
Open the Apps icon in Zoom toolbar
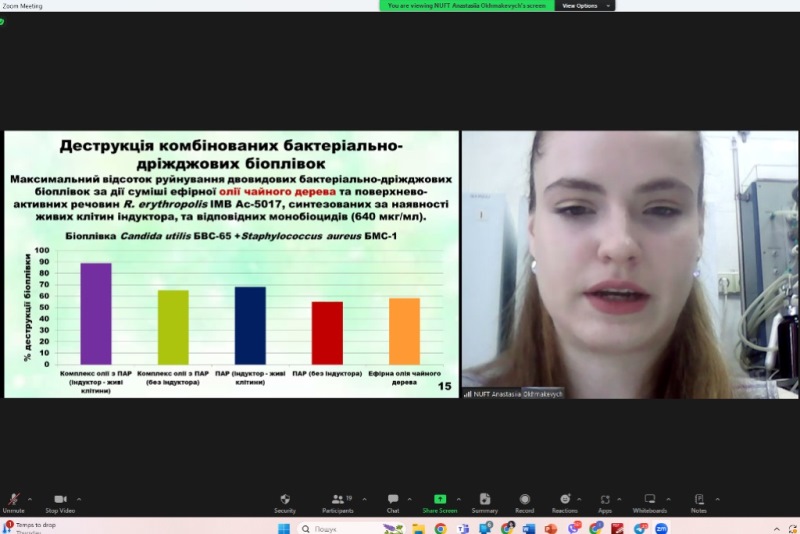point(605,499)
